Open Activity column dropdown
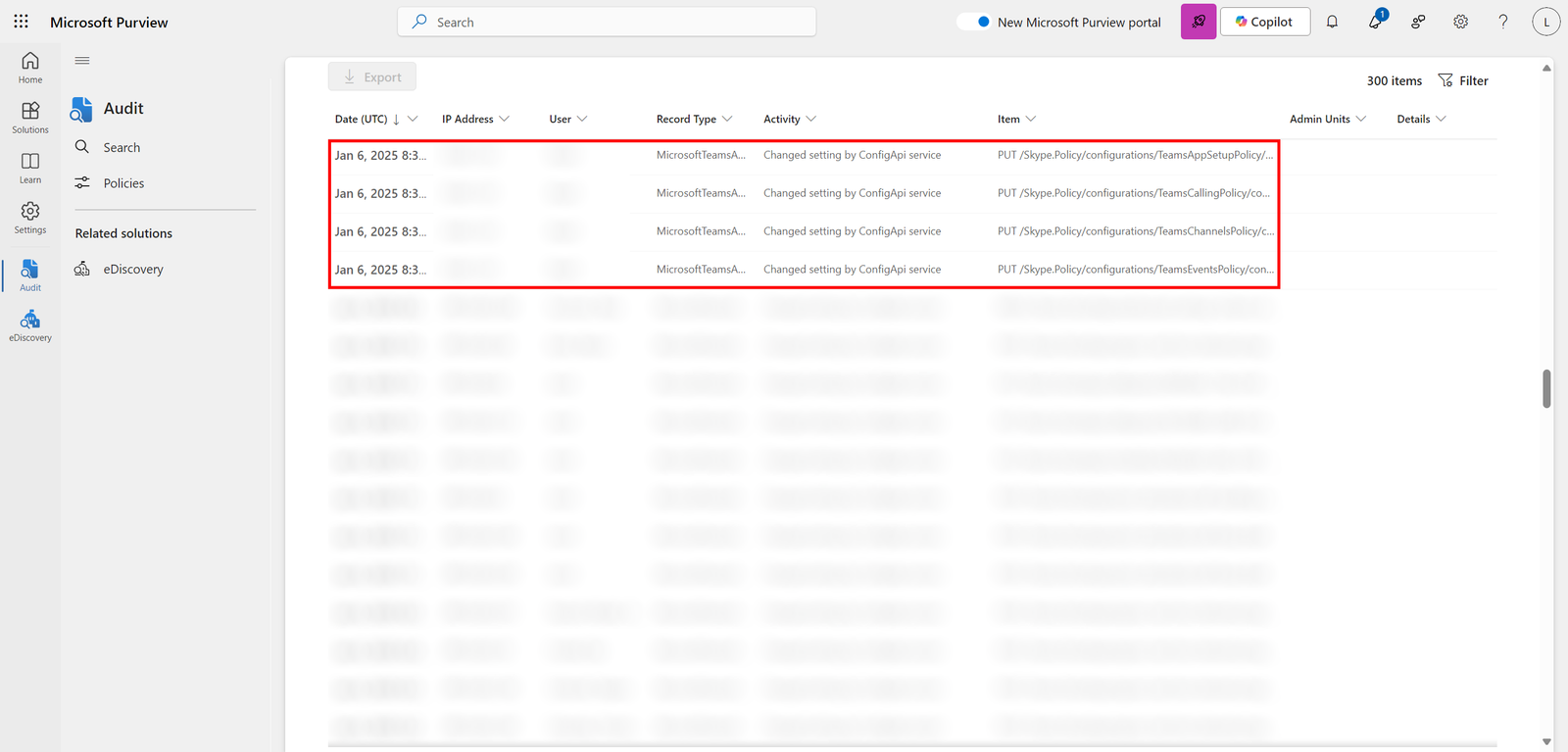 [810, 119]
